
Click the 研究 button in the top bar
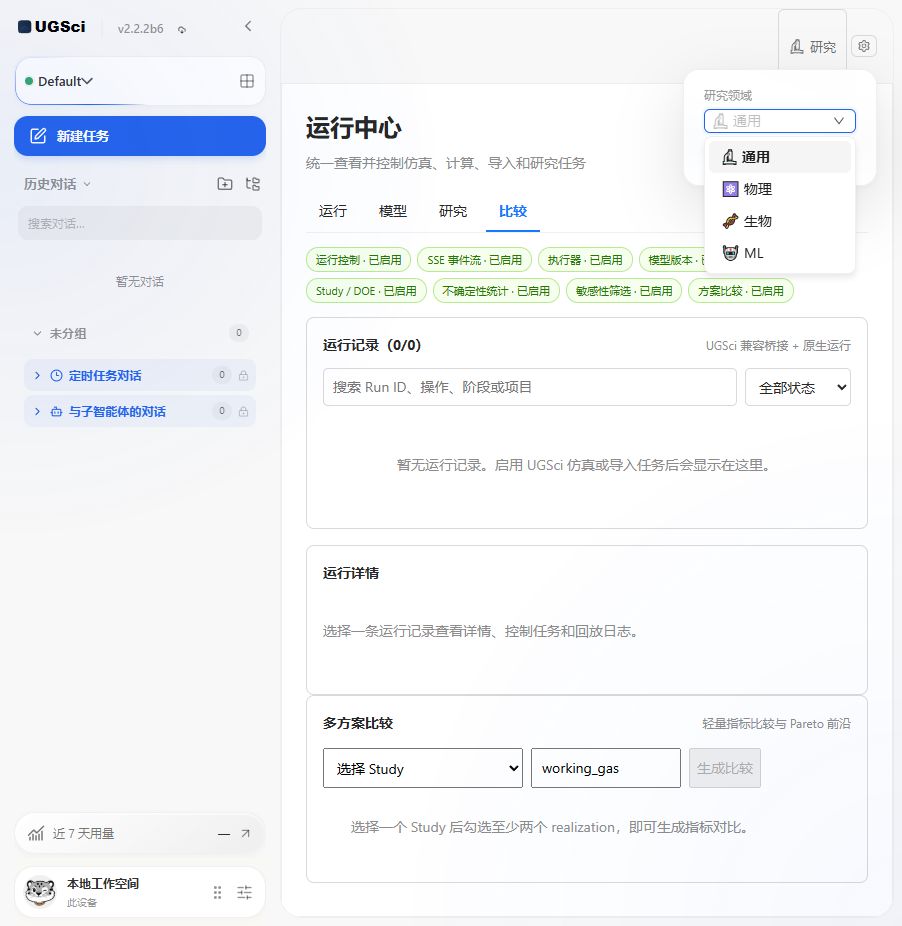[x=813, y=47]
